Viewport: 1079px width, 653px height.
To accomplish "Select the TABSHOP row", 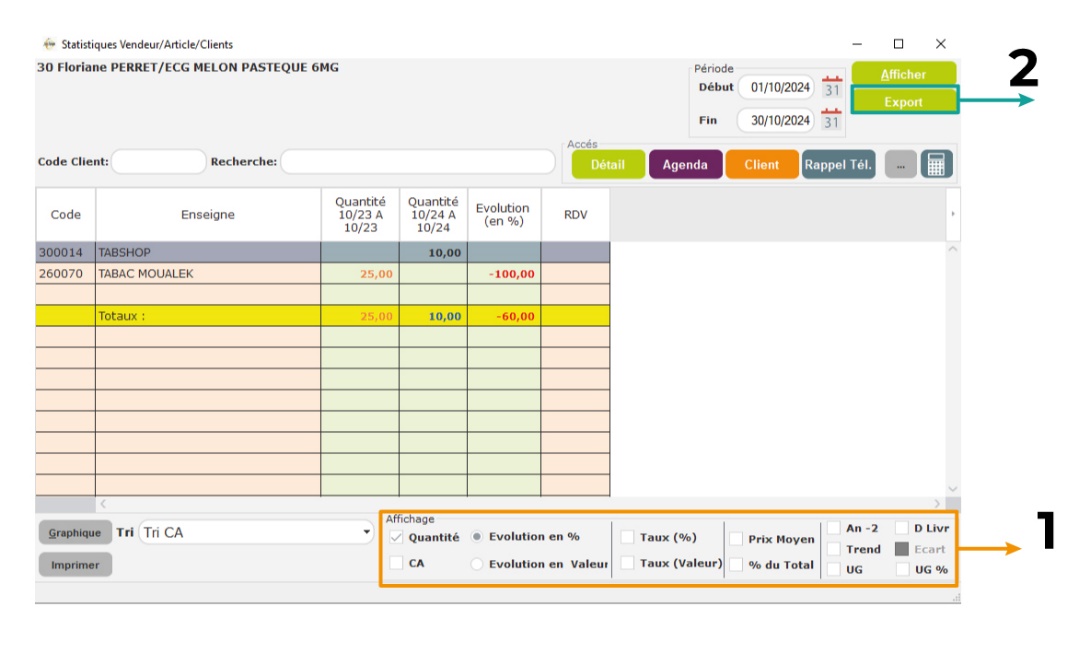I will tap(323, 253).
